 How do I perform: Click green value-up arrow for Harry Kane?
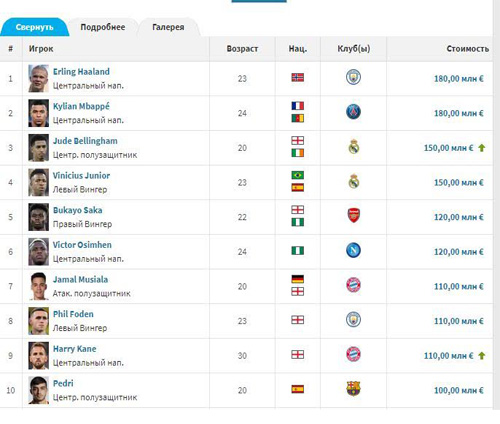tap(481, 356)
